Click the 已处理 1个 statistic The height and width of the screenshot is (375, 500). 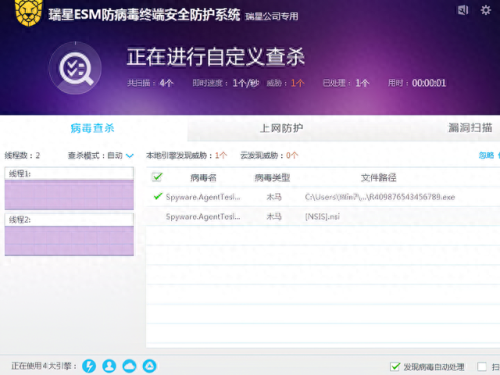point(346,83)
